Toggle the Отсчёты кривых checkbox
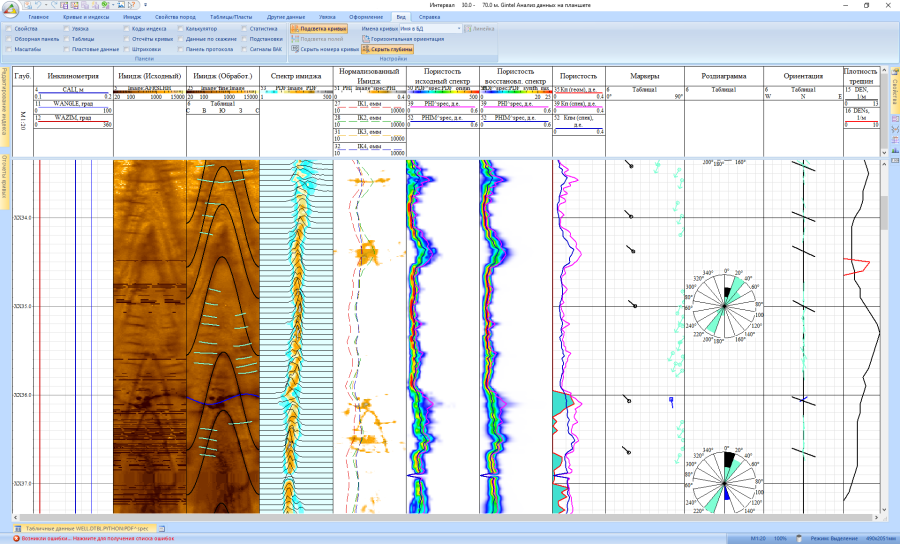Viewport: 900px width, 544px height. point(127,39)
